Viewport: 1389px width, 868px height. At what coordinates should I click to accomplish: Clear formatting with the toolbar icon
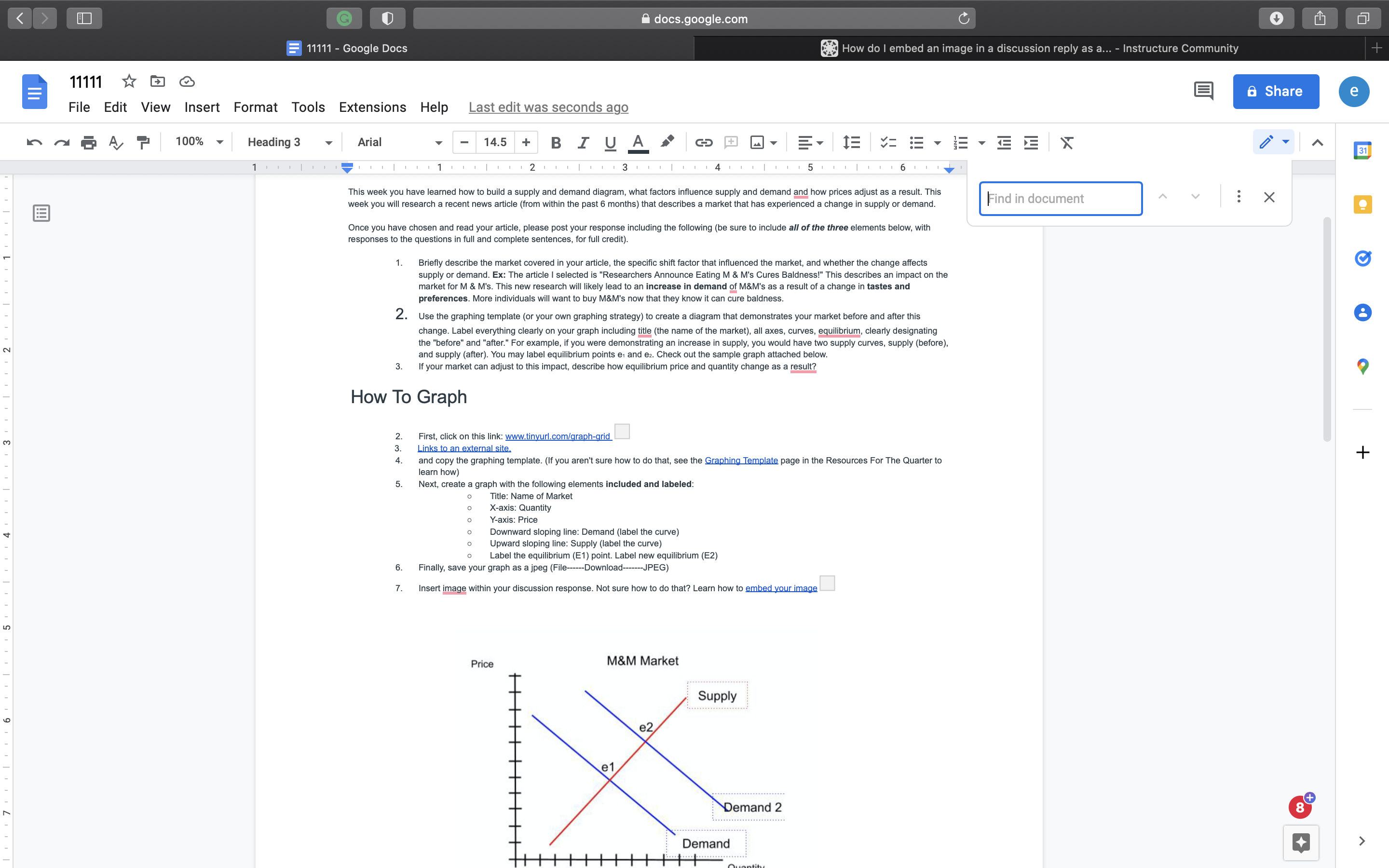tap(1066, 142)
